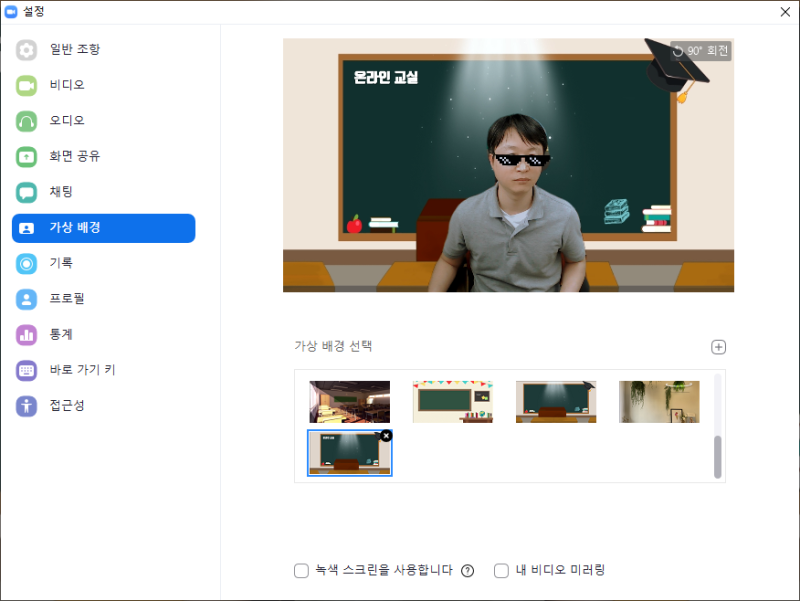
Task: Add a new virtual background with plus icon
Action: click(x=718, y=347)
